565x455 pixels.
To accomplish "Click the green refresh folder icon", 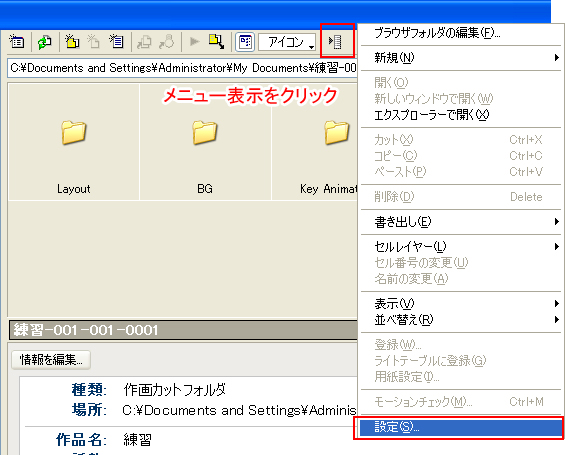I will tap(44, 42).
